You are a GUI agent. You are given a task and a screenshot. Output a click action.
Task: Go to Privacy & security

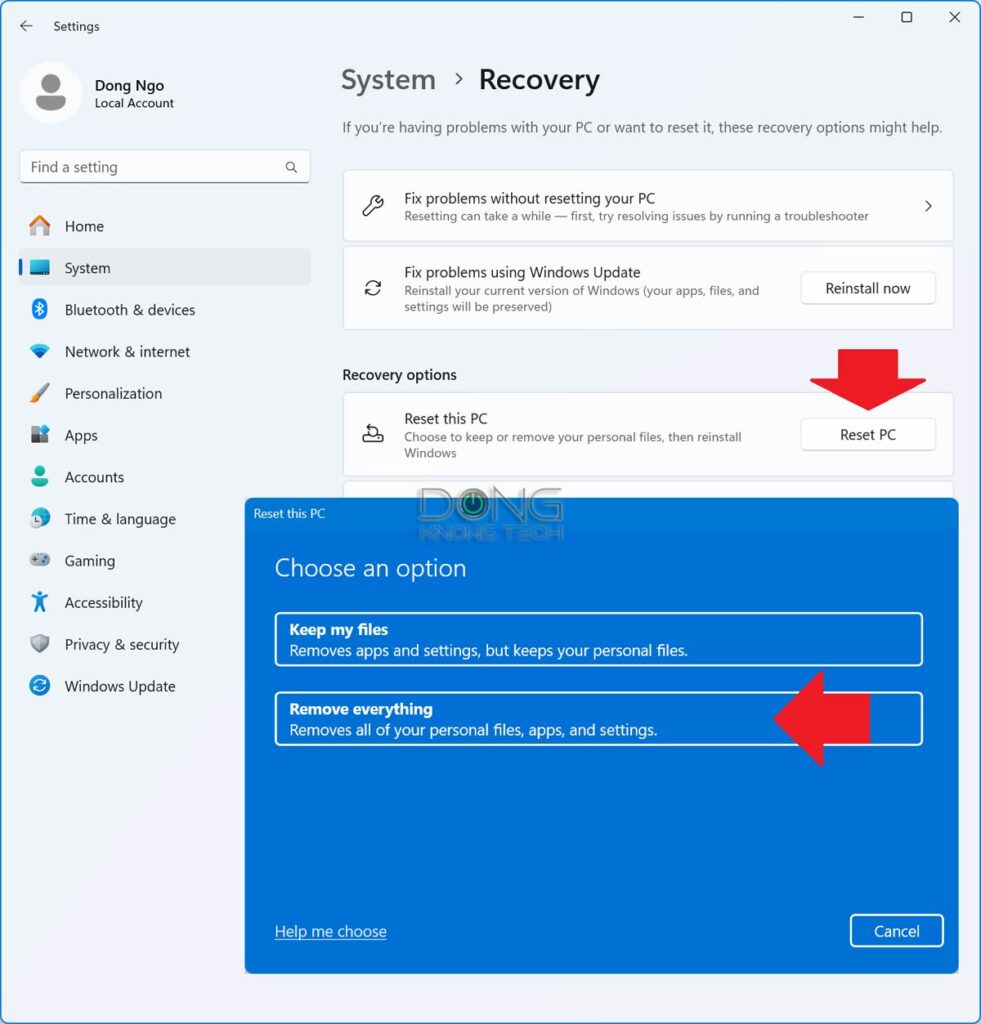[131, 644]
